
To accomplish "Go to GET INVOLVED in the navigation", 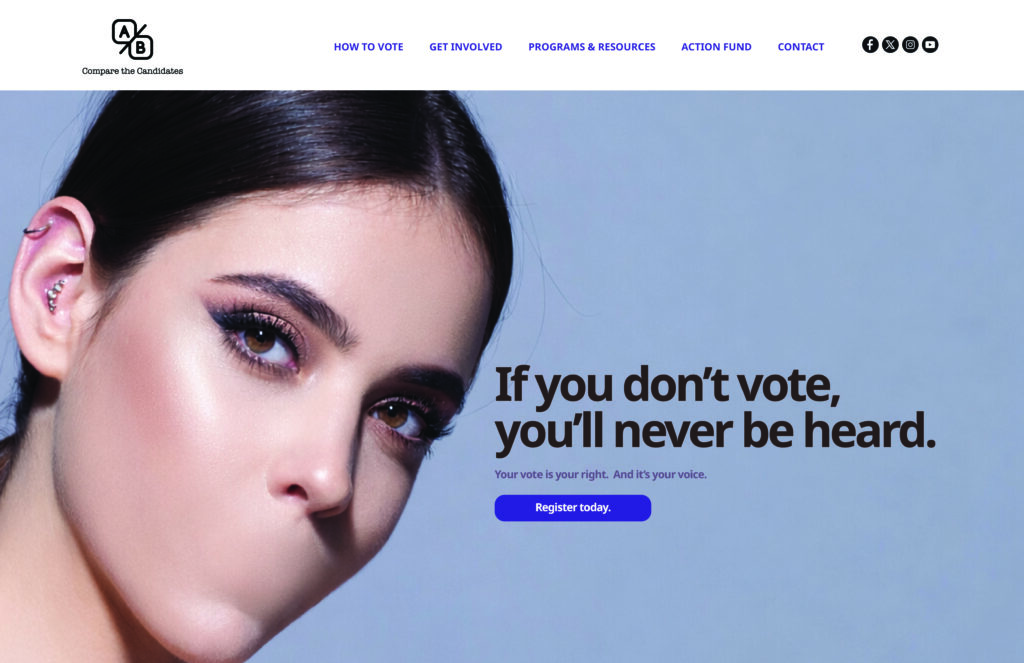I will coord(466,47).
